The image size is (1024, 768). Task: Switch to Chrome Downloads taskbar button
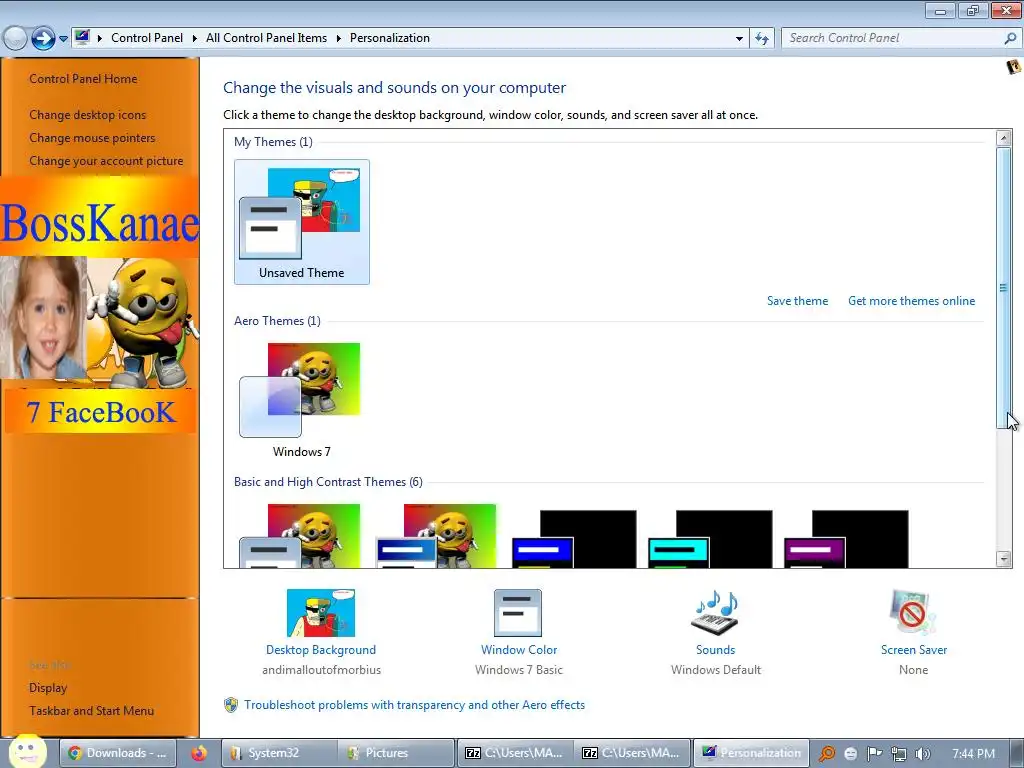coord(118,753)
